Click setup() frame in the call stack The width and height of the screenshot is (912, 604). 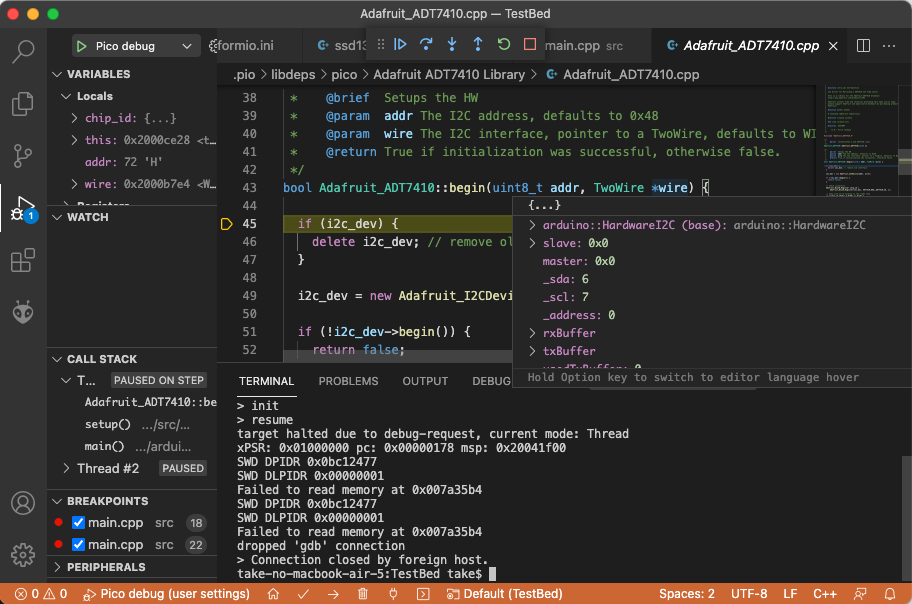click(110, 424)
